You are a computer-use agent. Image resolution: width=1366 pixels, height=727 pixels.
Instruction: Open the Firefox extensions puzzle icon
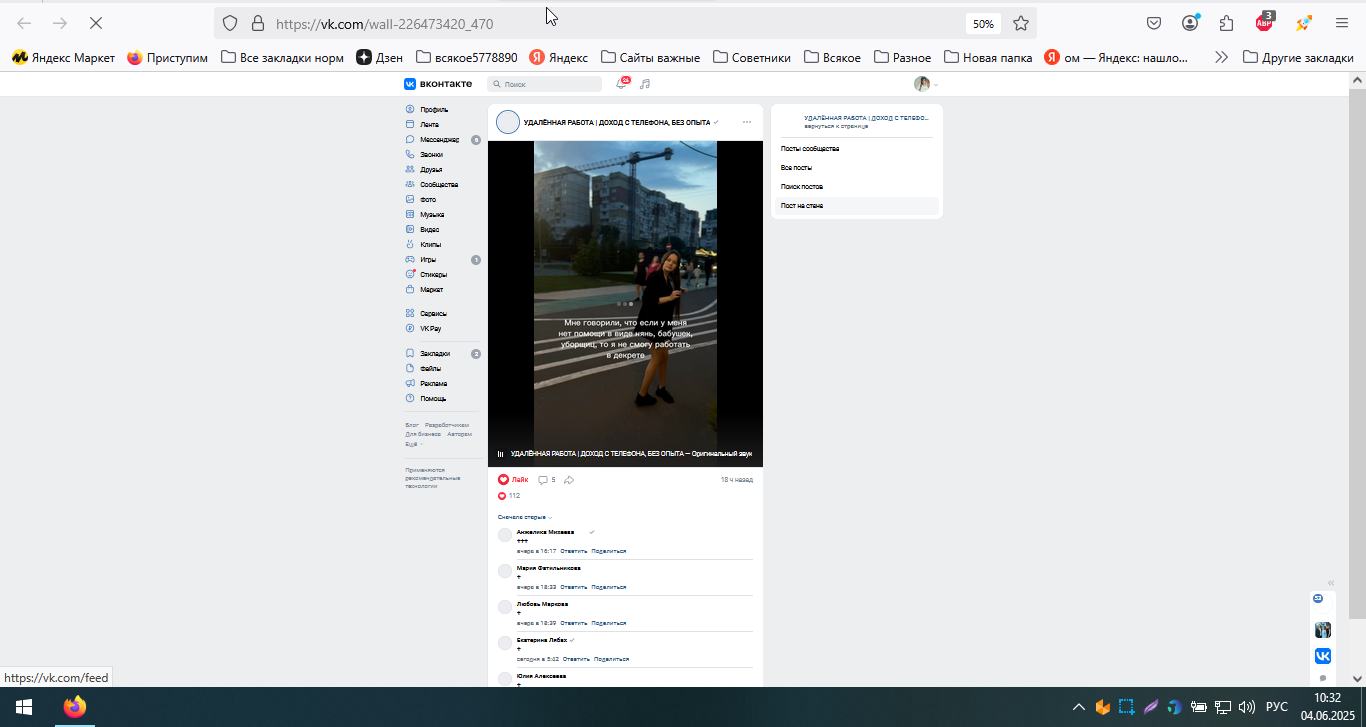(x=1226, y=23)
